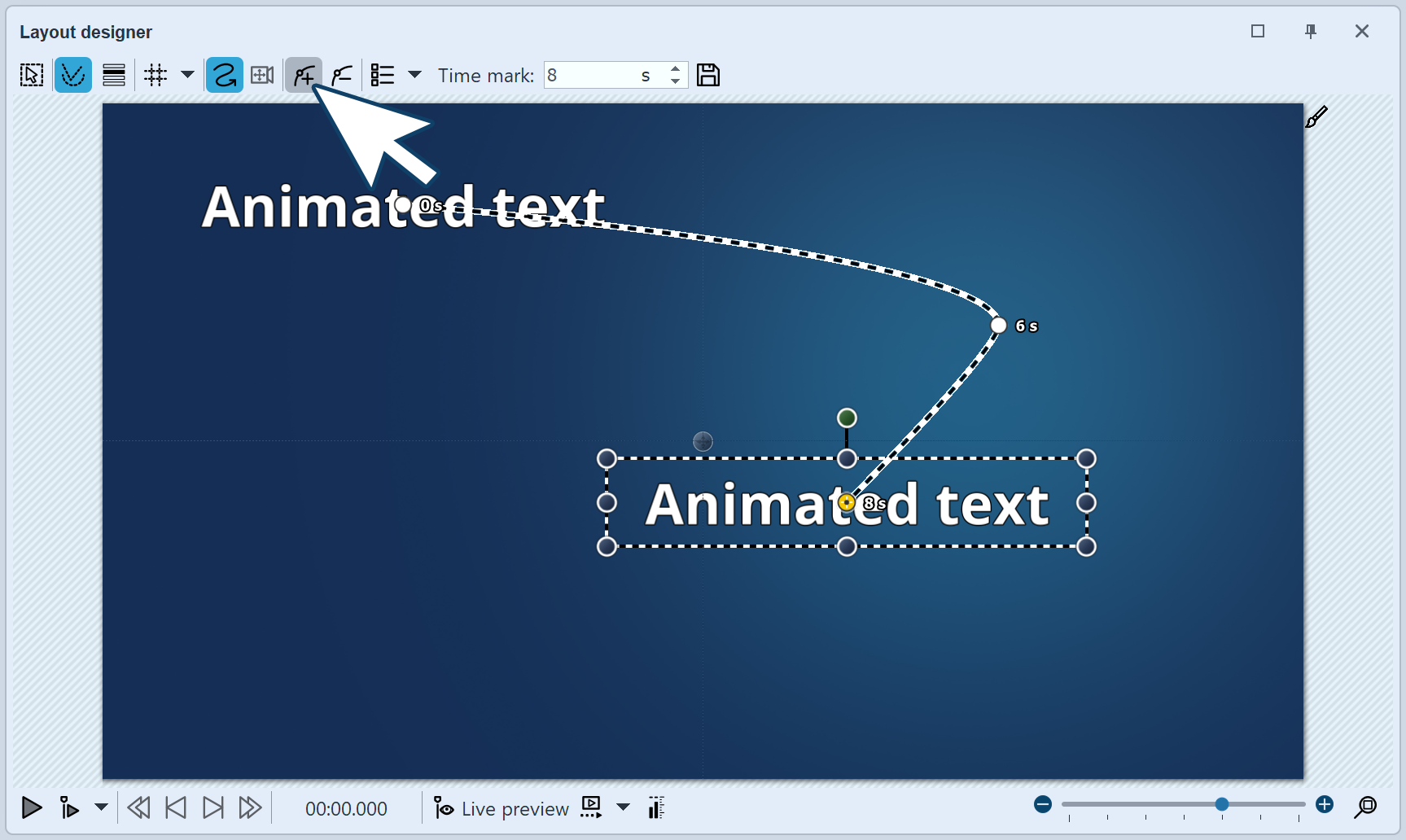Click the Live preview button
The height and width of the screenshot is (840, 1406).
coord(501,808)
